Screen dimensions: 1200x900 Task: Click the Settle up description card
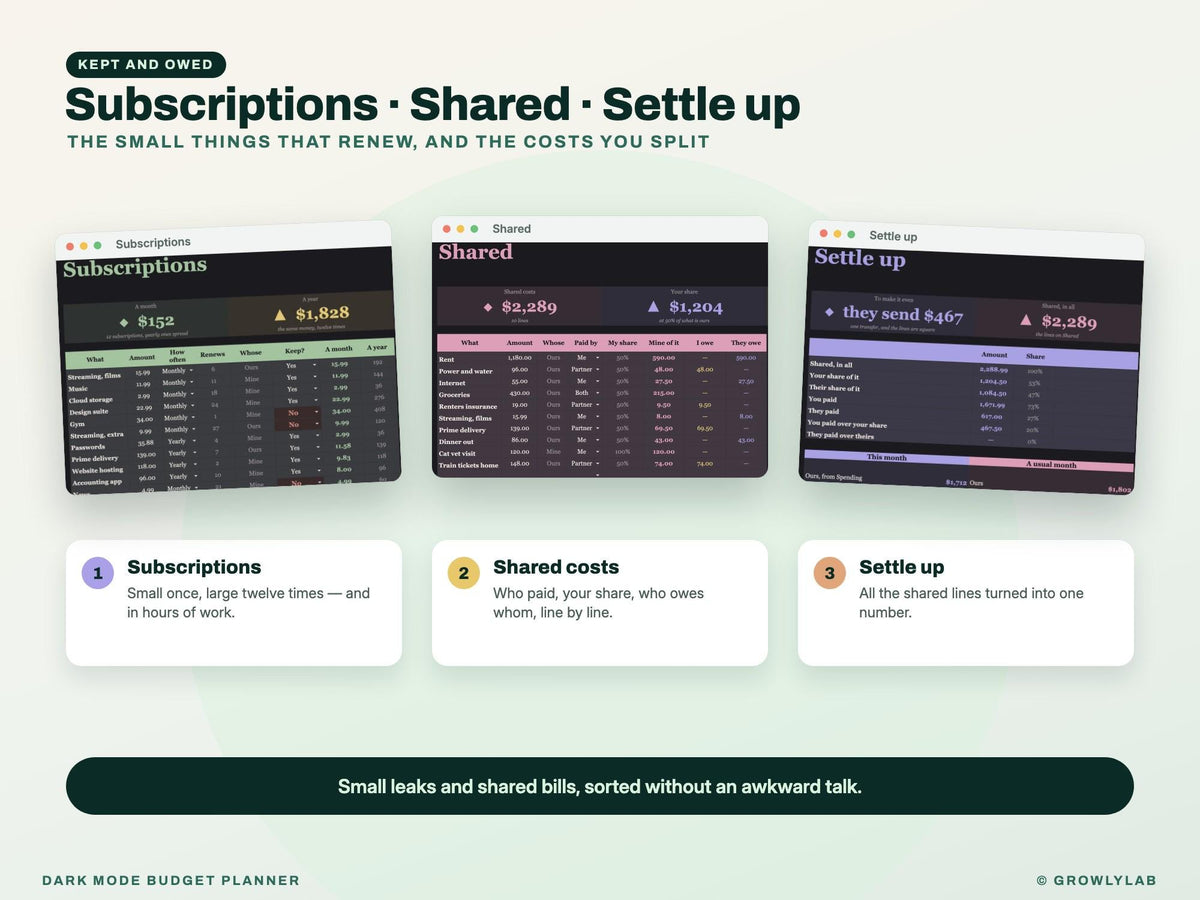click(x=966, y=603)
